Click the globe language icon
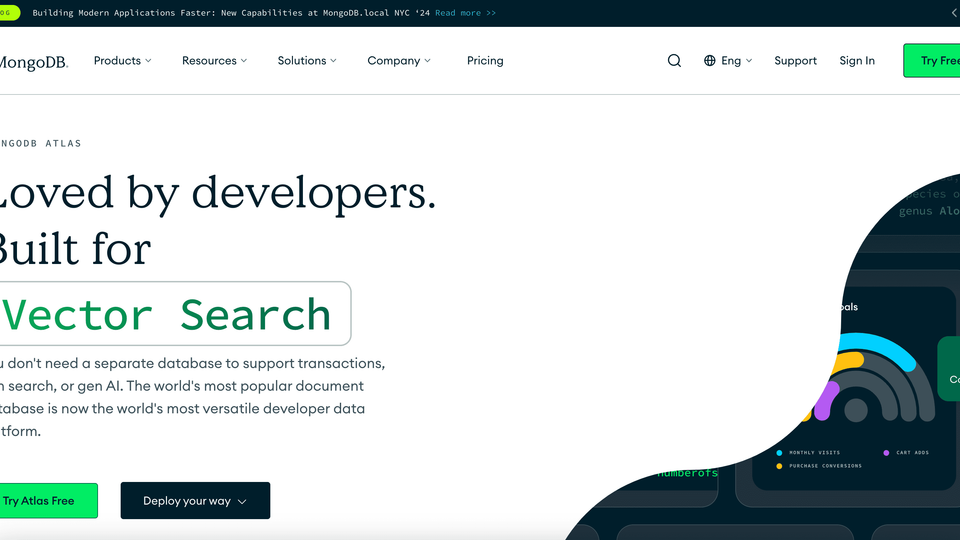 [710, 61]
